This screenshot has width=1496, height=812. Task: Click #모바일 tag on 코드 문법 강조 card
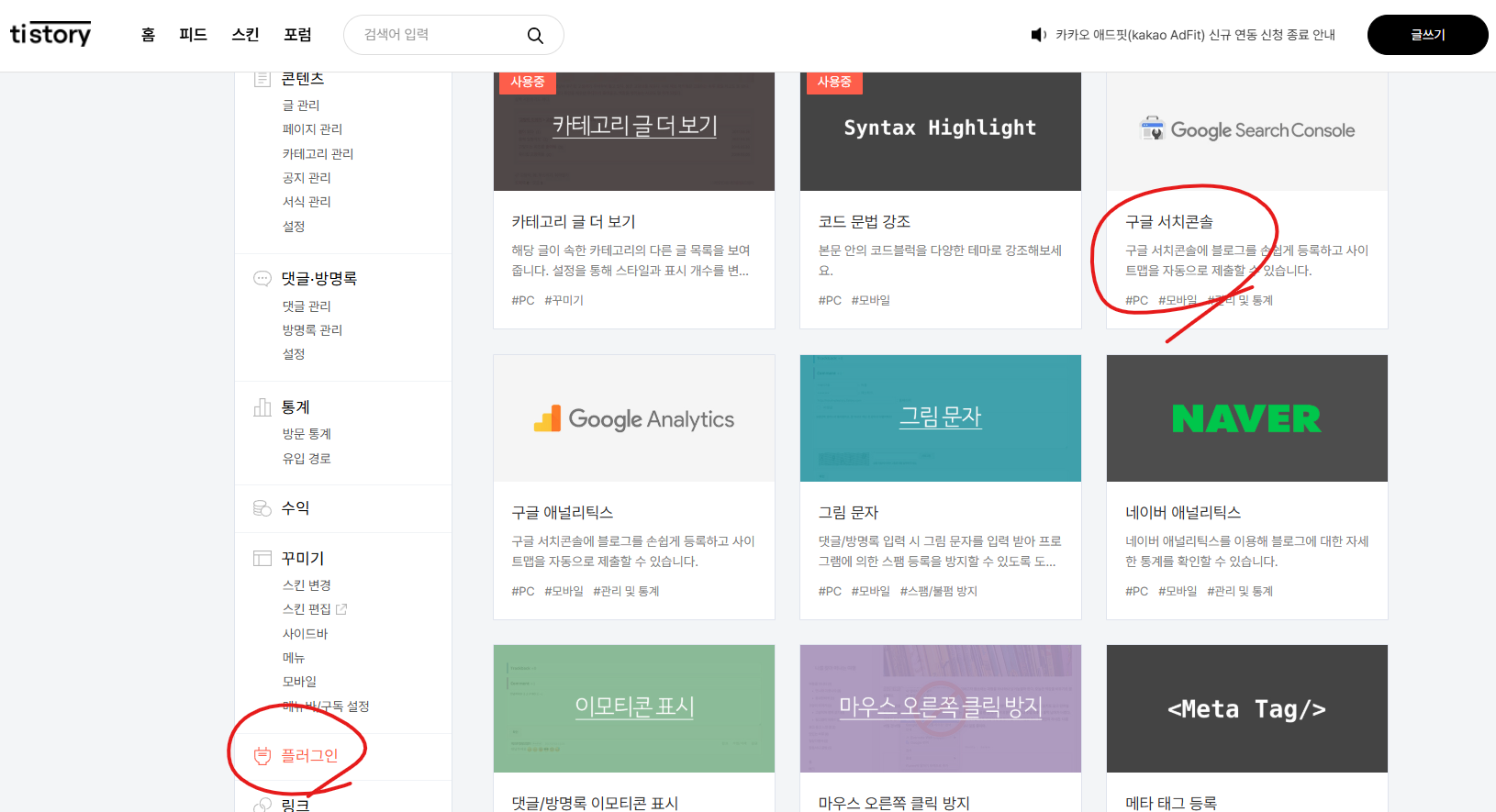[x=871, y=300]
